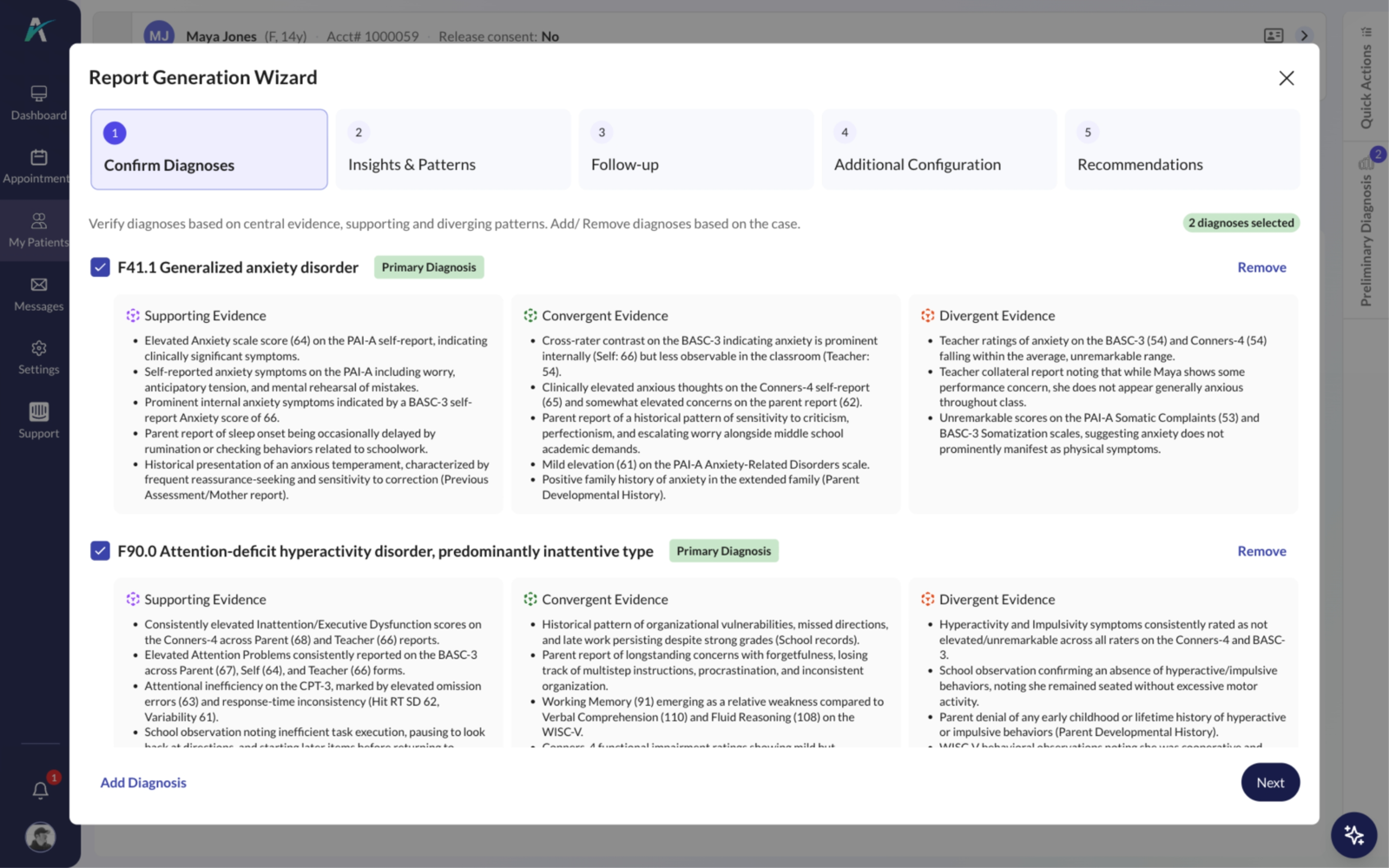
Task: Click Convergent Evidence icon under F41.1
Action: tap(530, 316)
